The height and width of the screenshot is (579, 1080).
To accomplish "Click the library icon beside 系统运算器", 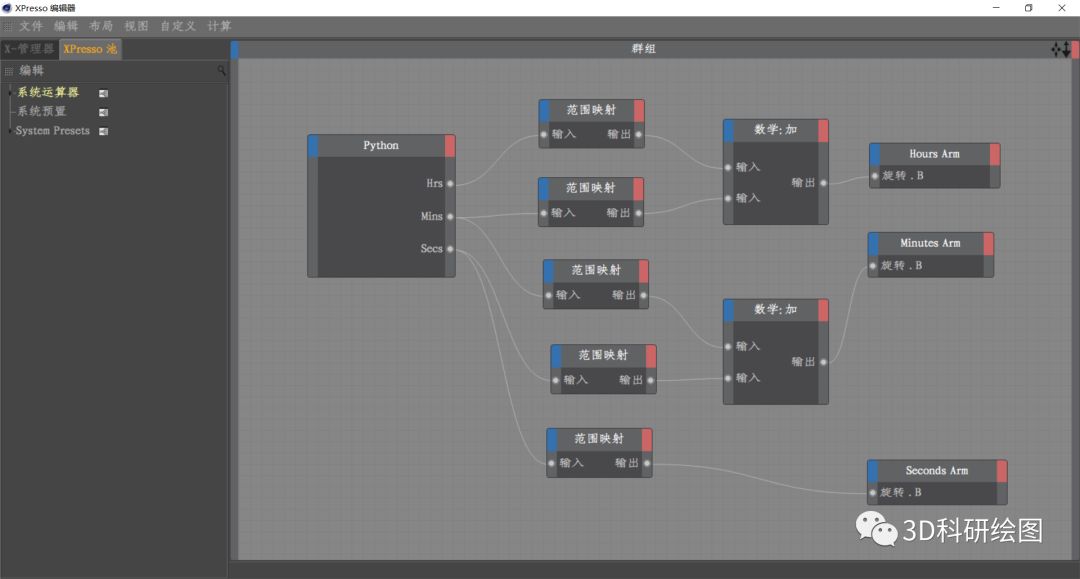I will point(103,93).
